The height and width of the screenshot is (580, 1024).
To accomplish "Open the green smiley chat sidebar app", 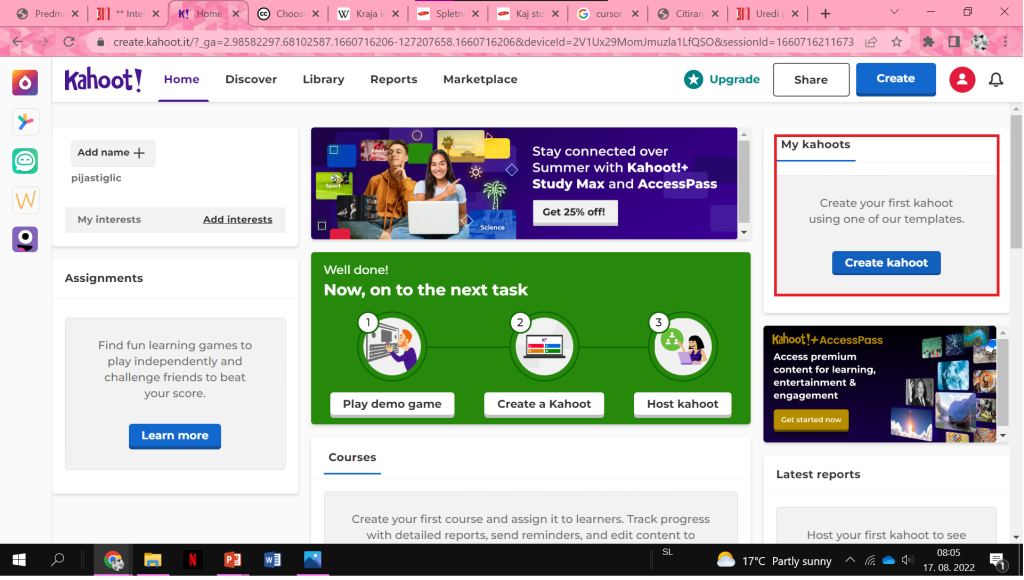I will [x=25, y=161].
